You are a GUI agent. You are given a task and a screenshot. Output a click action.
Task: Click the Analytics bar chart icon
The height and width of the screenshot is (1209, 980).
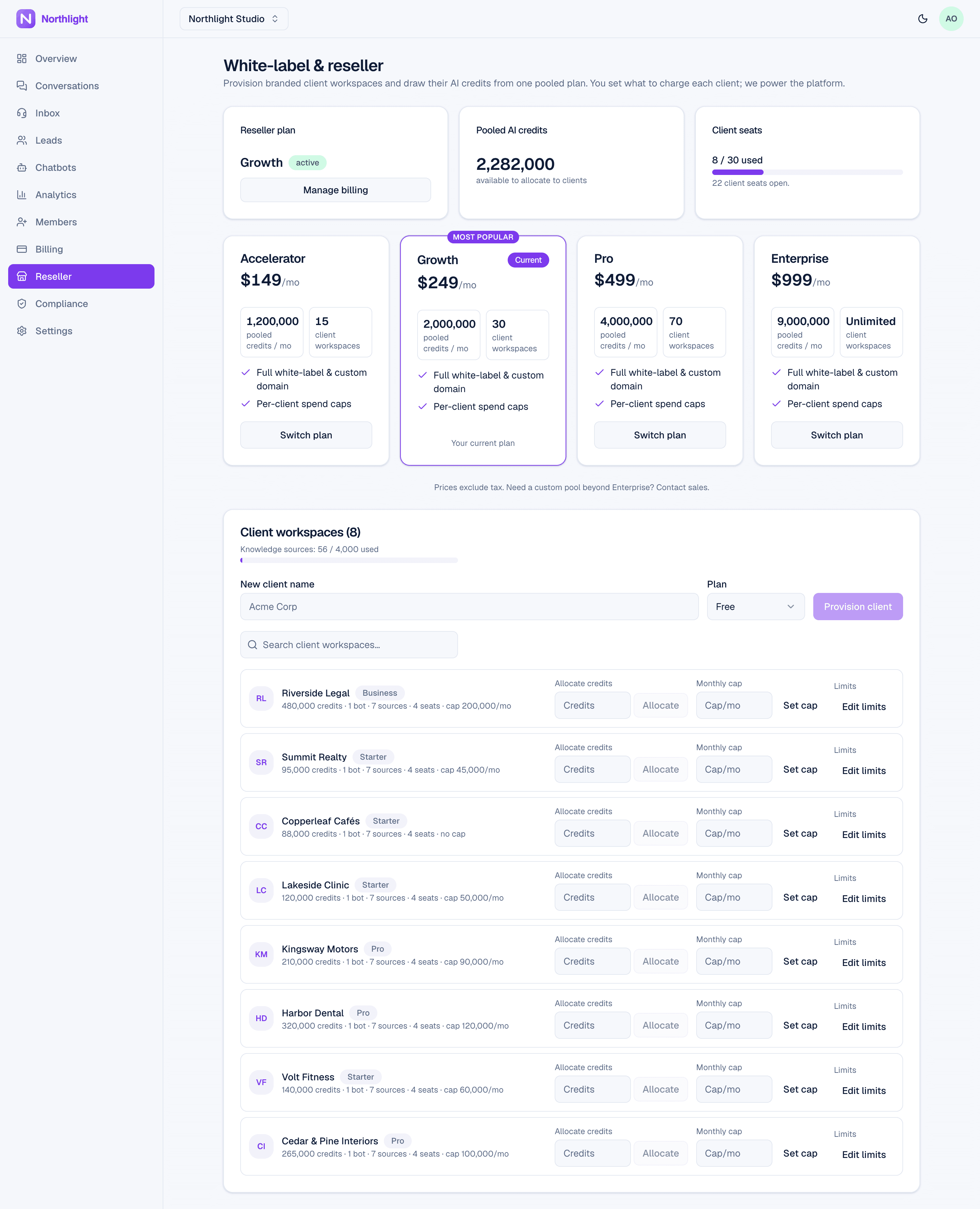click(22, 195)
